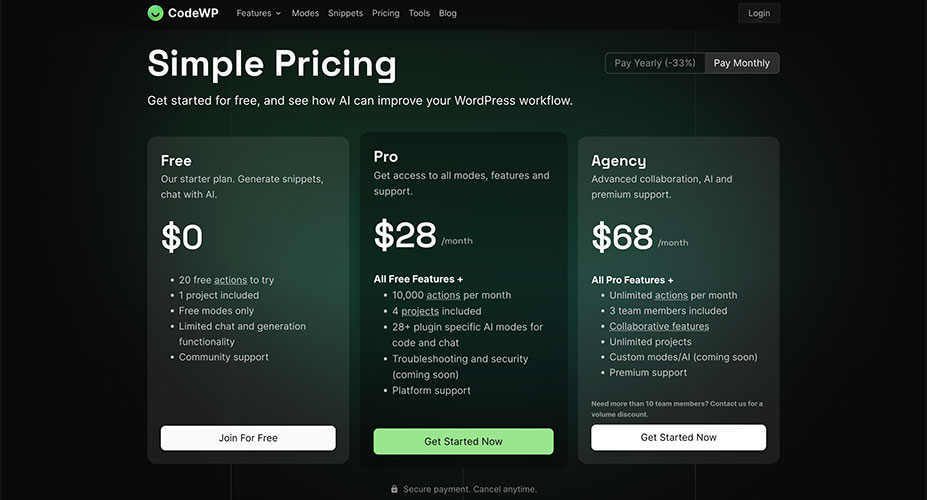The height and width of the screenshot is (500, 927).
Task: Click Agency plan Get Started Now
Action: pyautogui.click(x=678, y=437)
